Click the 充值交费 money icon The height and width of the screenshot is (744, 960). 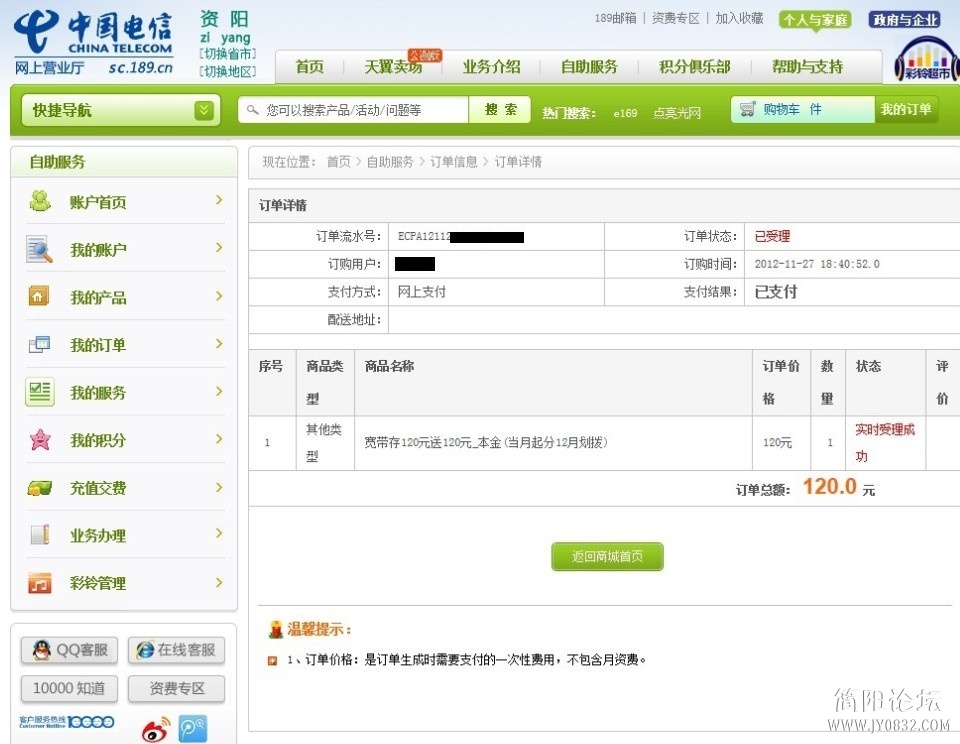coord(40,488)
